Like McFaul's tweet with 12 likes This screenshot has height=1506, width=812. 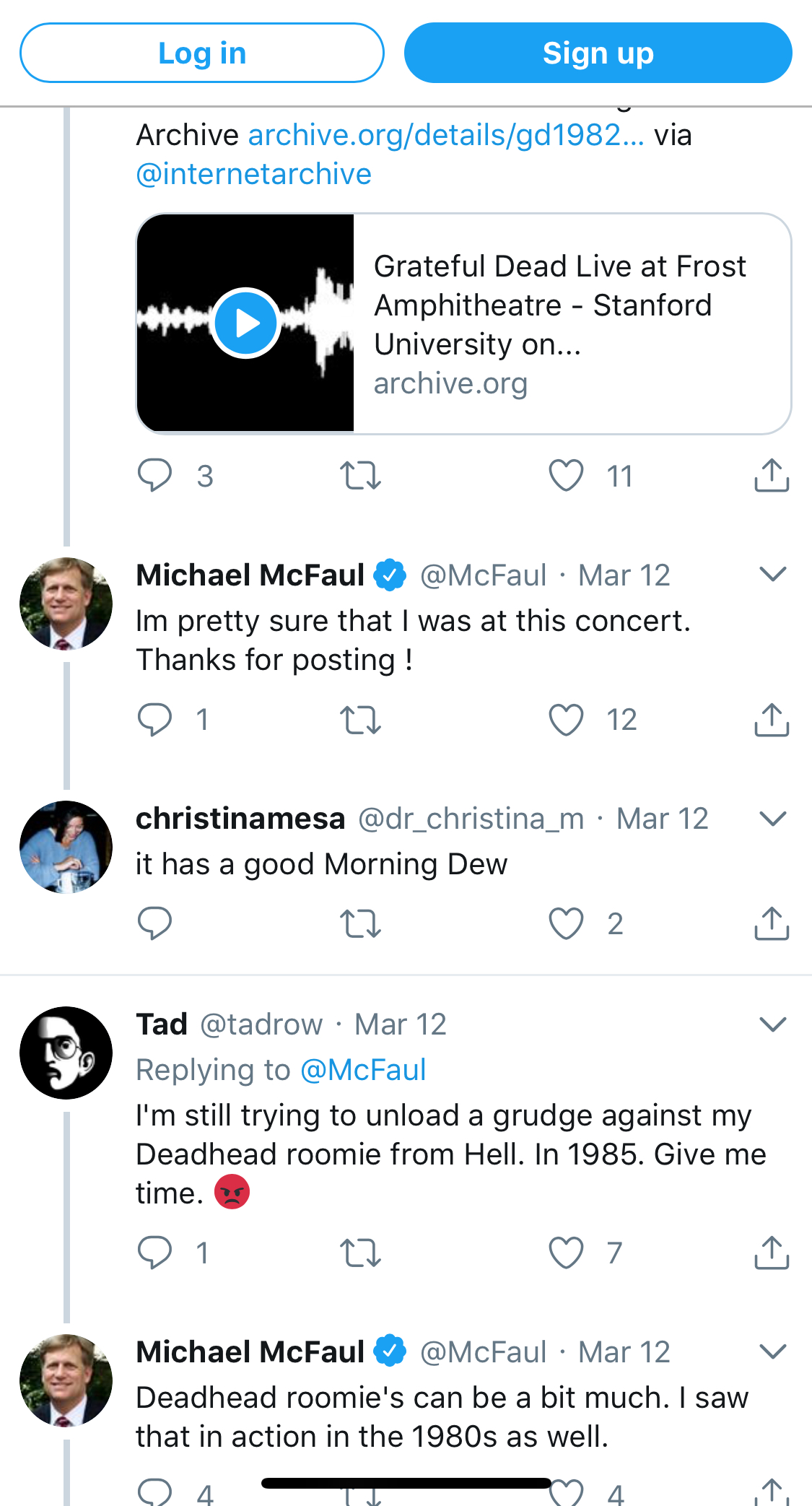(x=566, y=720)
